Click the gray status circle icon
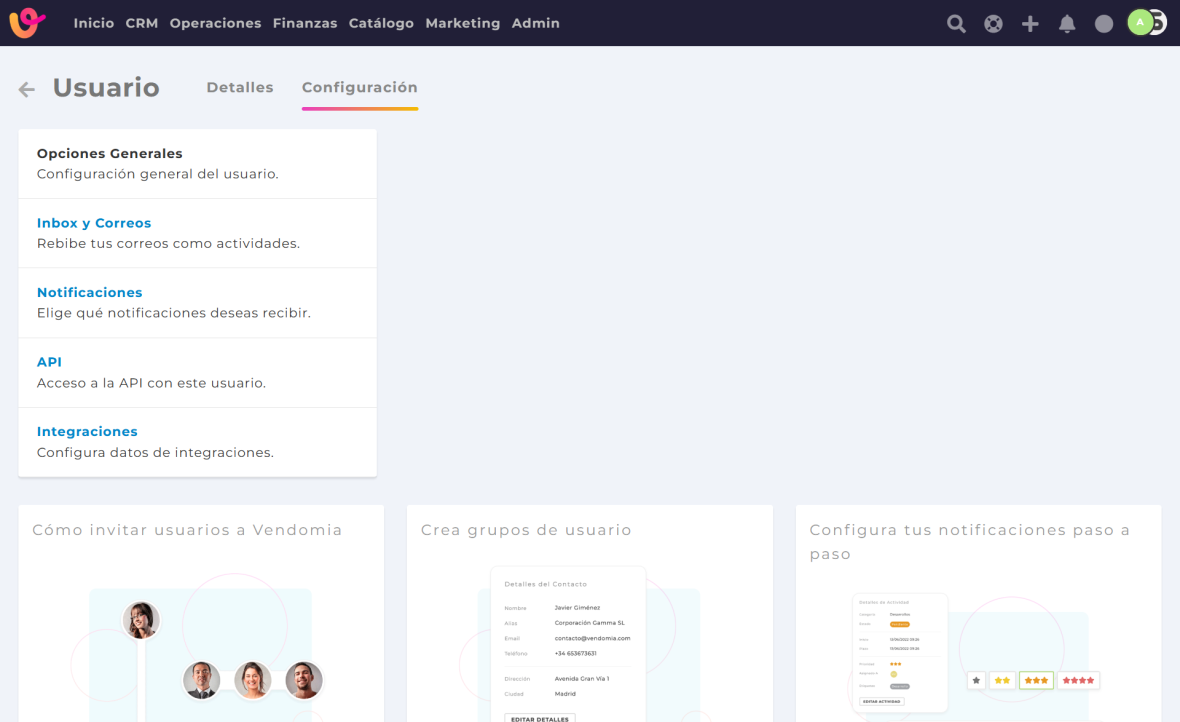The width and height of the screenshot is (1180, 722). [x=1104, y=24]
